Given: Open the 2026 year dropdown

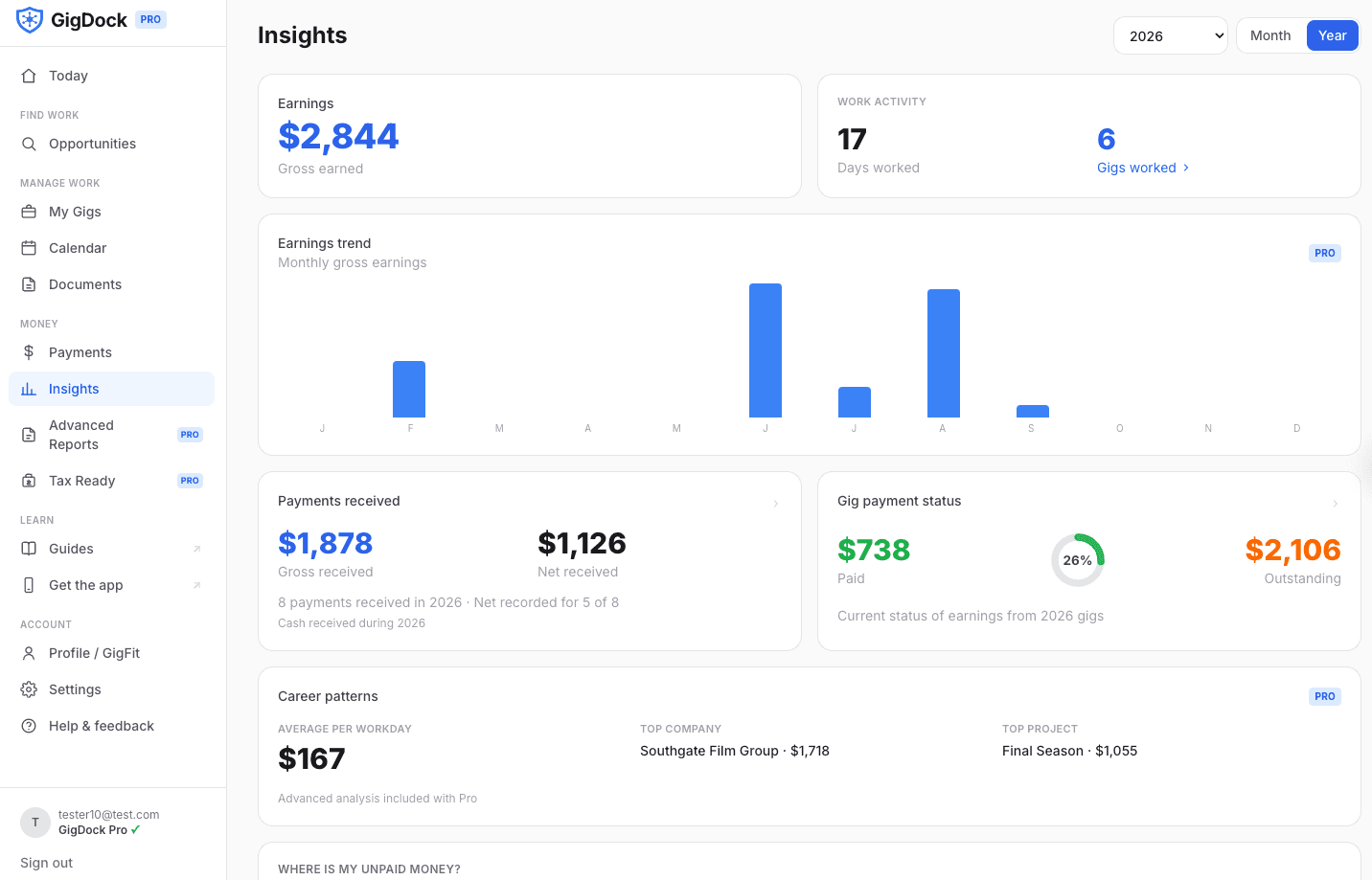Looking at the screenshot, I should pyautogui.click(x=1170, y=35).
